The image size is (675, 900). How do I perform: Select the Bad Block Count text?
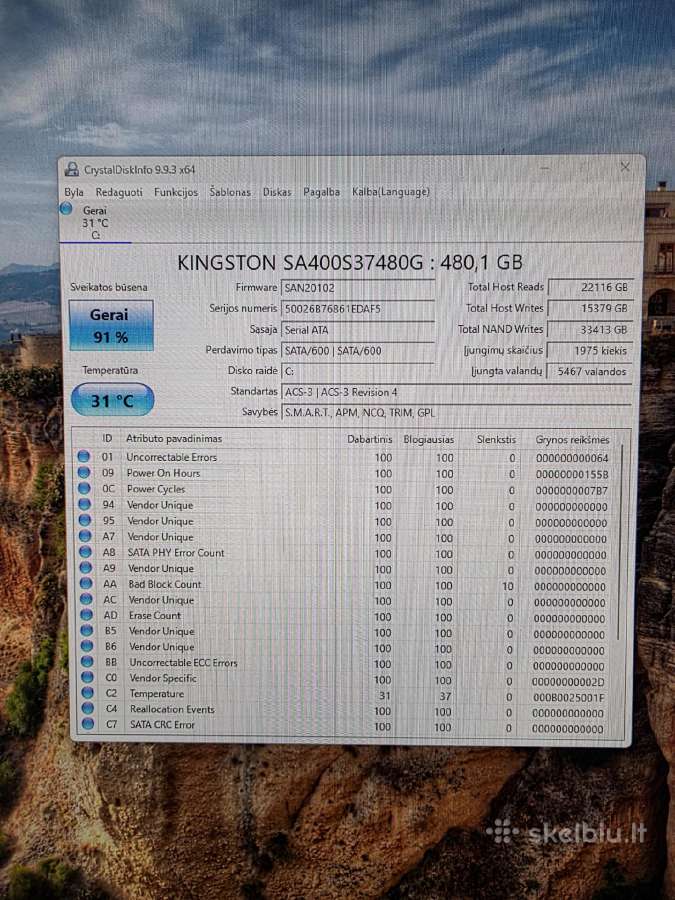(165, 584)
